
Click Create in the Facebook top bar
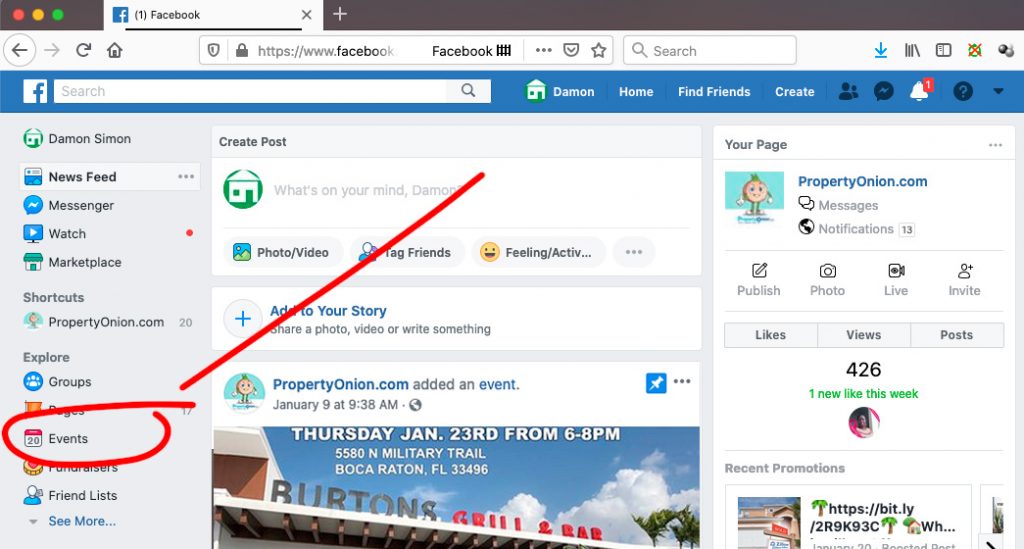click(794, 91)
